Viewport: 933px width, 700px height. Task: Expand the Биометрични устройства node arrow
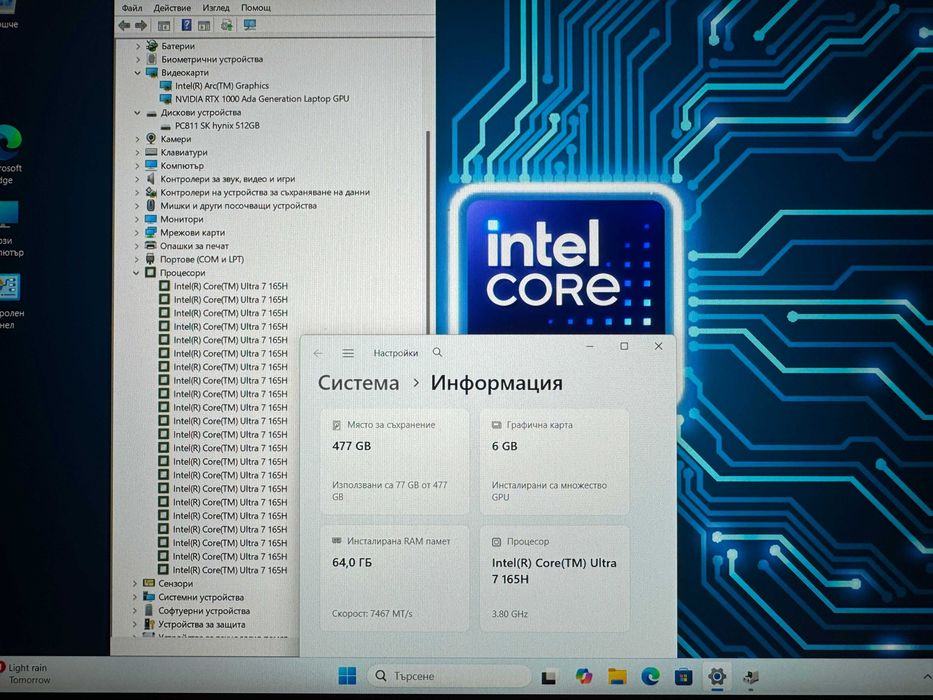[x=138, y=59]
